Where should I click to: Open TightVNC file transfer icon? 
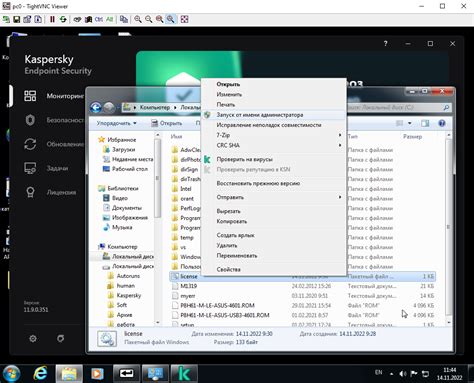click(124, 19)
